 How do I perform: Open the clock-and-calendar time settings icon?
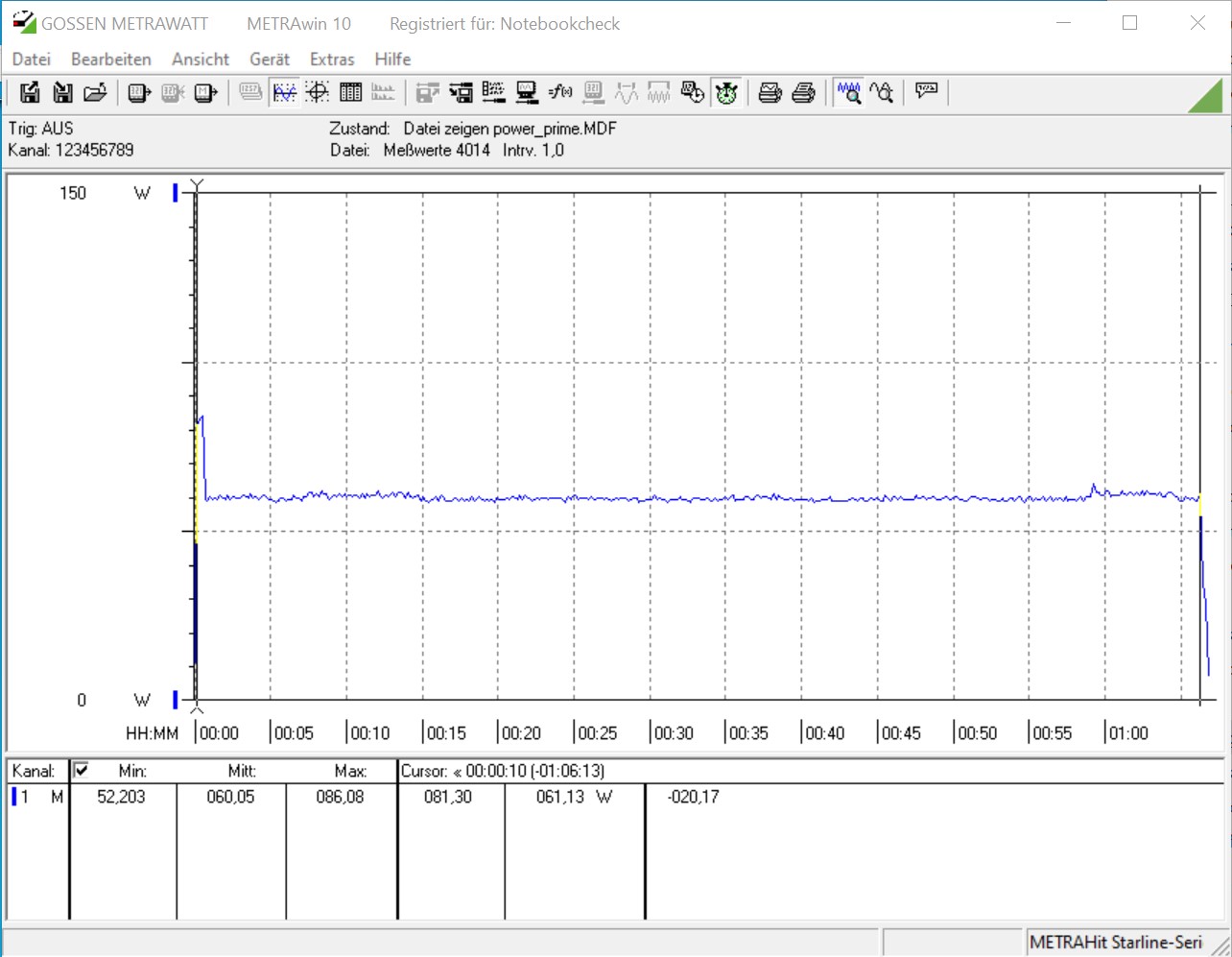(693, 92)
